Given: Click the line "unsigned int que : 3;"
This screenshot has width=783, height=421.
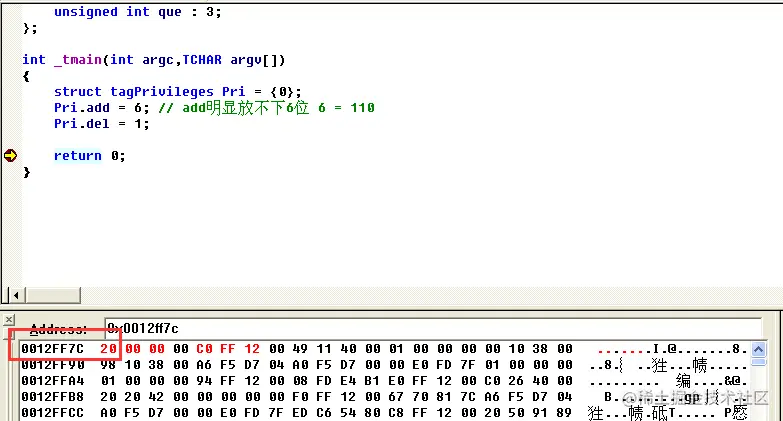Looking at the screenshot, I should [137, 11].
